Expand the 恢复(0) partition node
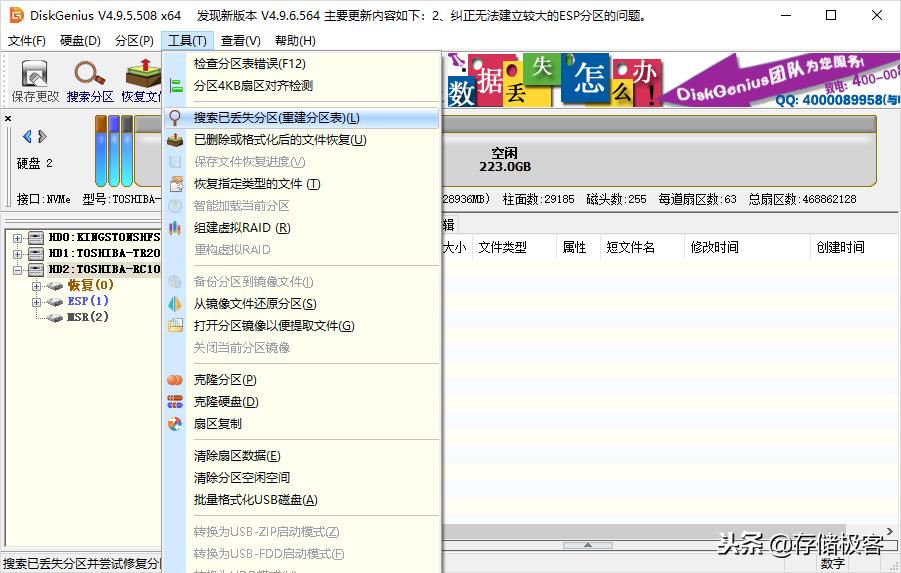This screenshot has width=901, height=573. tap(37, 286)
